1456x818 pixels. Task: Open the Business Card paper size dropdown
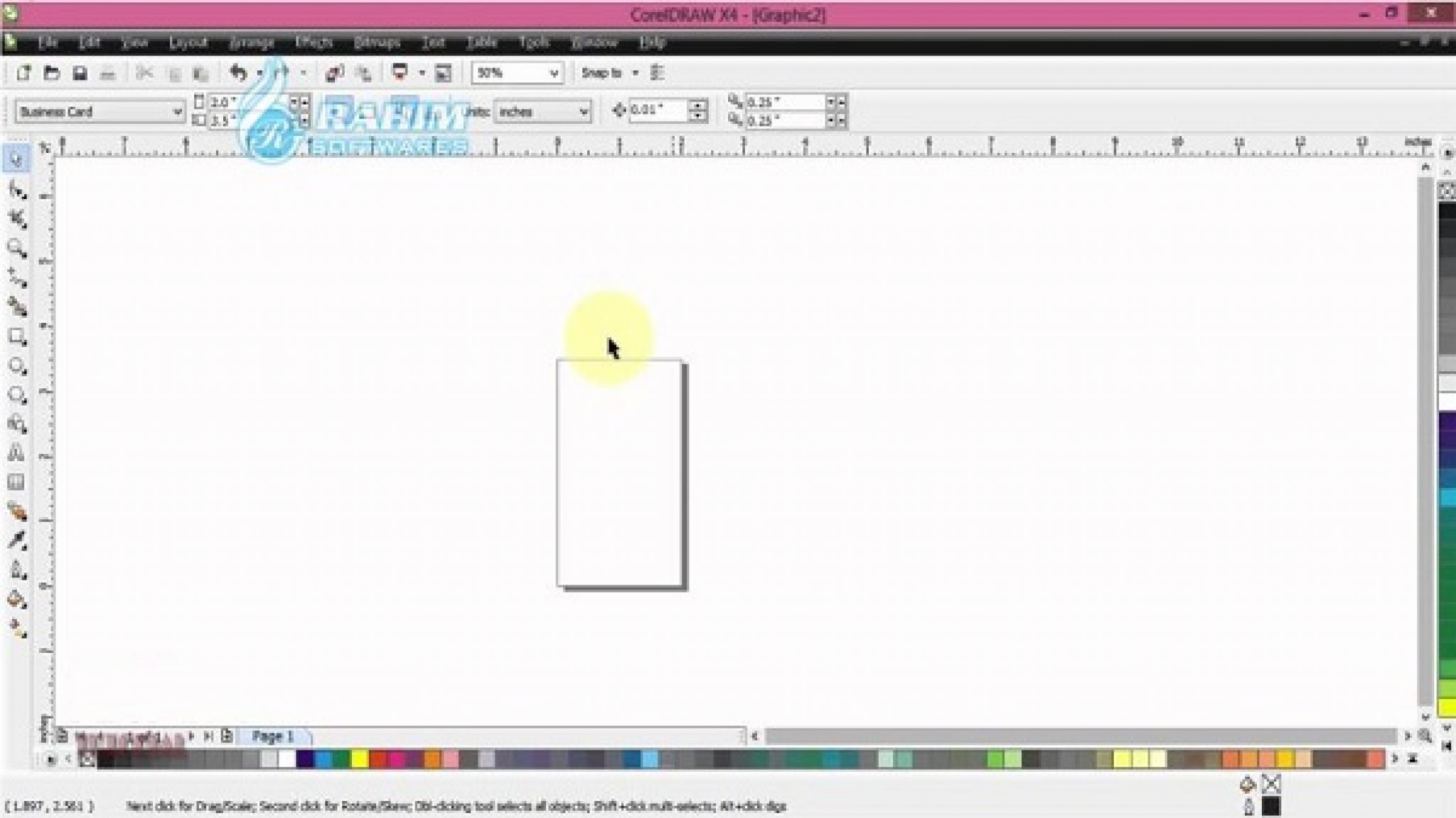[x=177, y=112]
